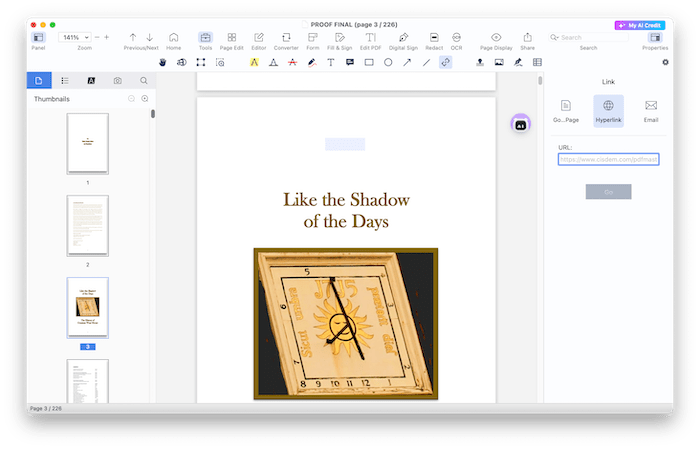Click the zoom in plus button

point(107,37)
